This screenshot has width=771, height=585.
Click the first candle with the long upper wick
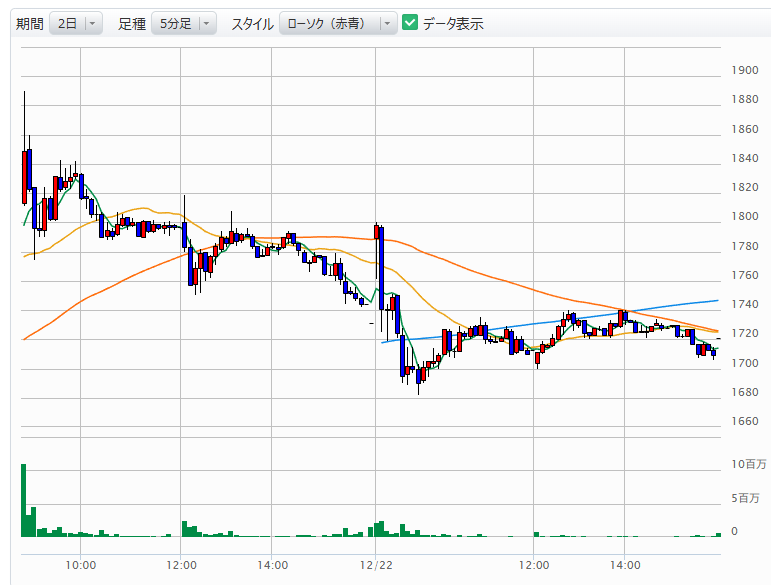pyautogui.click(x=24, y=170)
